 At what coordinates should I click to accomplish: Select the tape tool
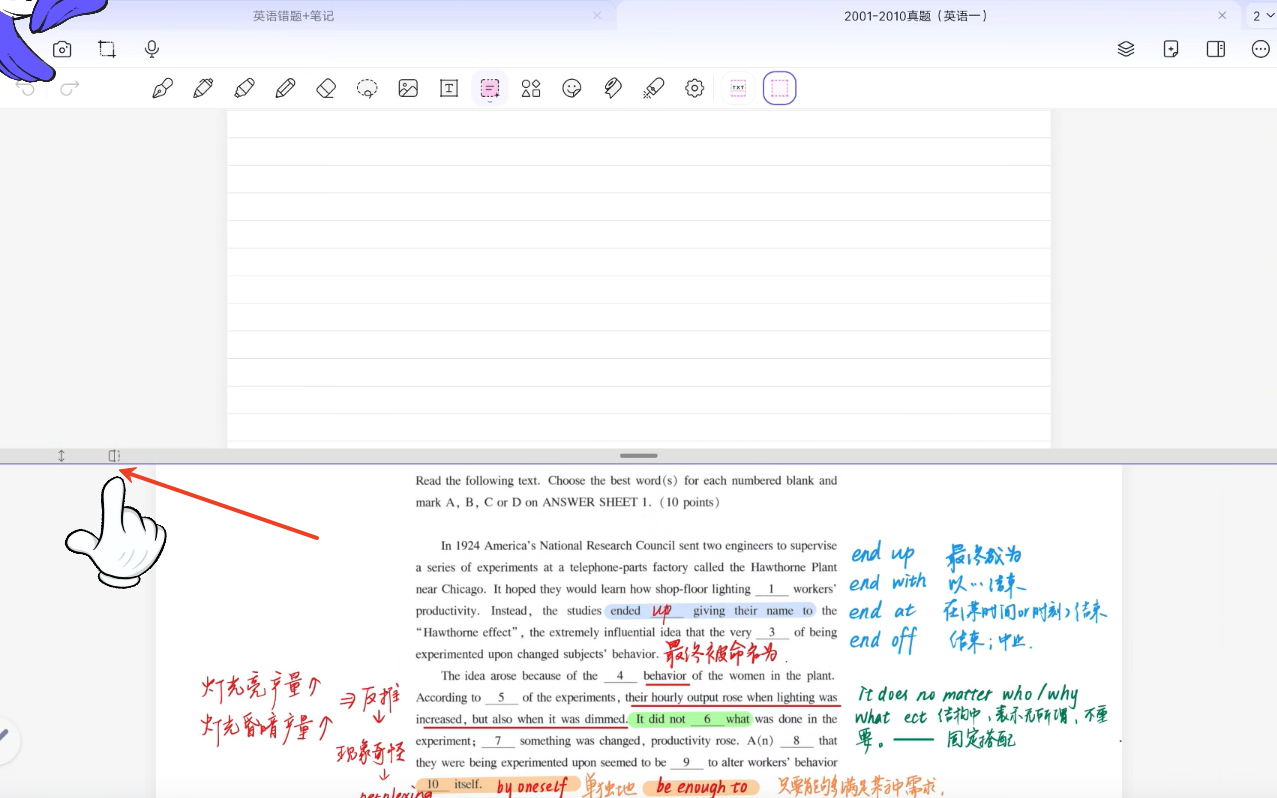click(x=613, y=88)
